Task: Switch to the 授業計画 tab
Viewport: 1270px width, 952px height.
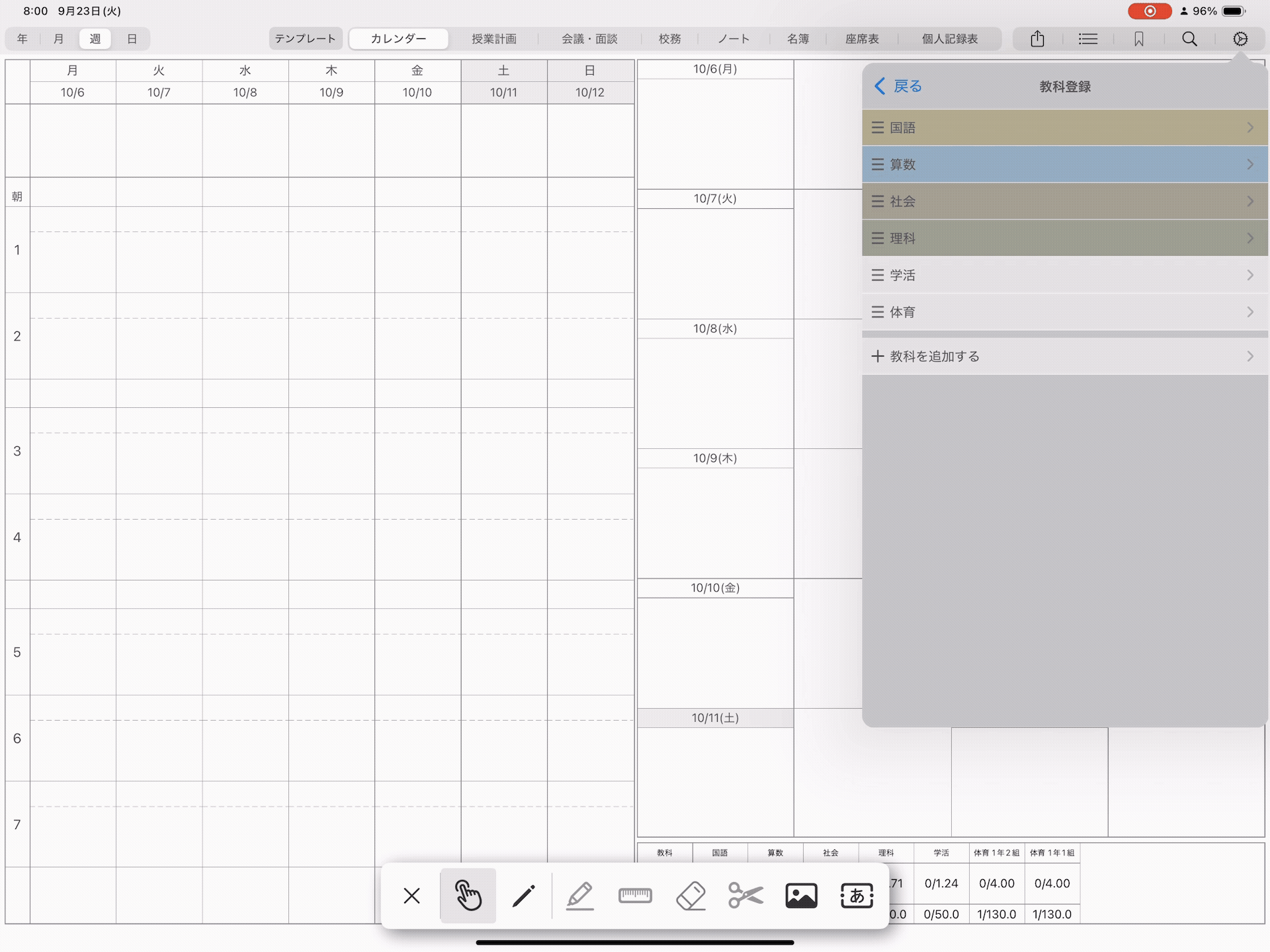Action: pyautogui.click(x=493, y=39)
